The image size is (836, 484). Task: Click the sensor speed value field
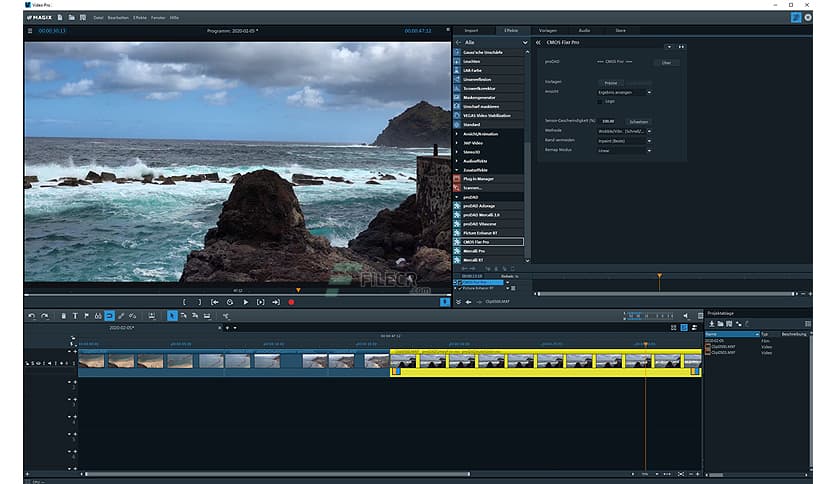[609, 122]
